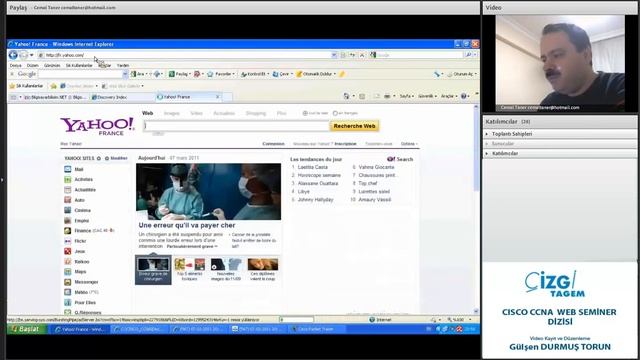Select the 'en français' radio option

coord(335,113)
